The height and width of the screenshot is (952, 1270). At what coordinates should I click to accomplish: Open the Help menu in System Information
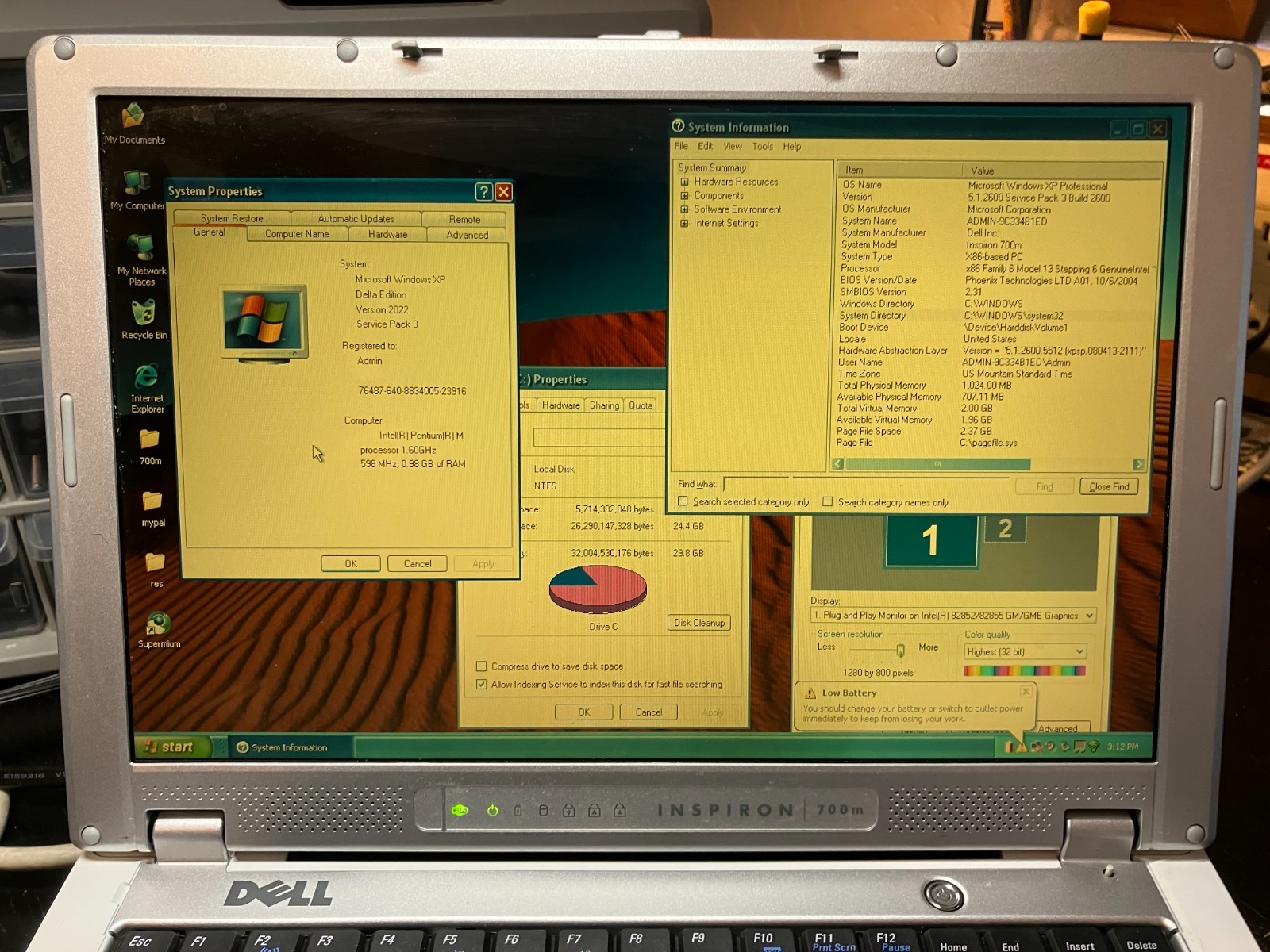(x=792, y=147)
